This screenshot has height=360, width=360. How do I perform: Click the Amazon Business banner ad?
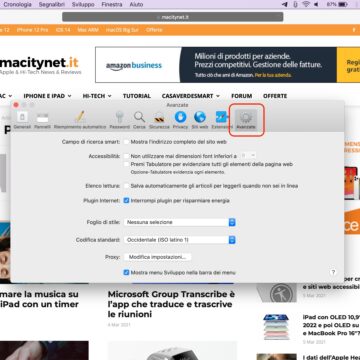pyautogui.click(x=227, y=65)
